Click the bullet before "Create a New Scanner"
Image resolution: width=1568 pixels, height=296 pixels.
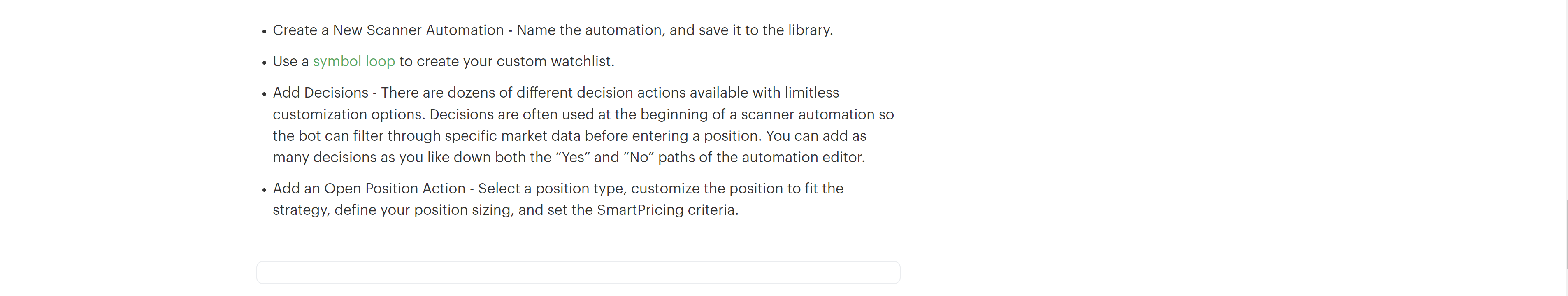(264, 32)
